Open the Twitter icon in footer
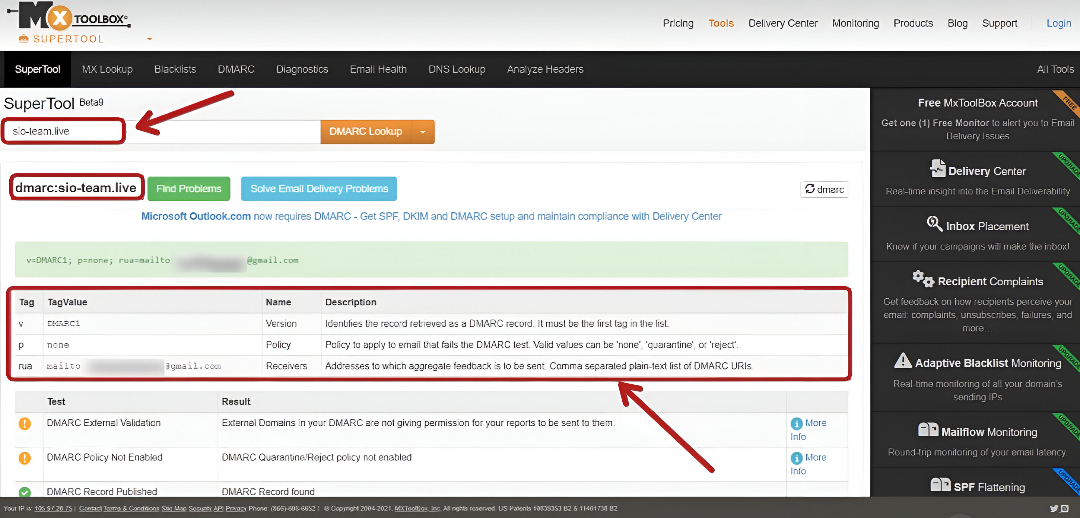Image resolution: width=1080 pixels, height=518 pixels. [1055, 508]
